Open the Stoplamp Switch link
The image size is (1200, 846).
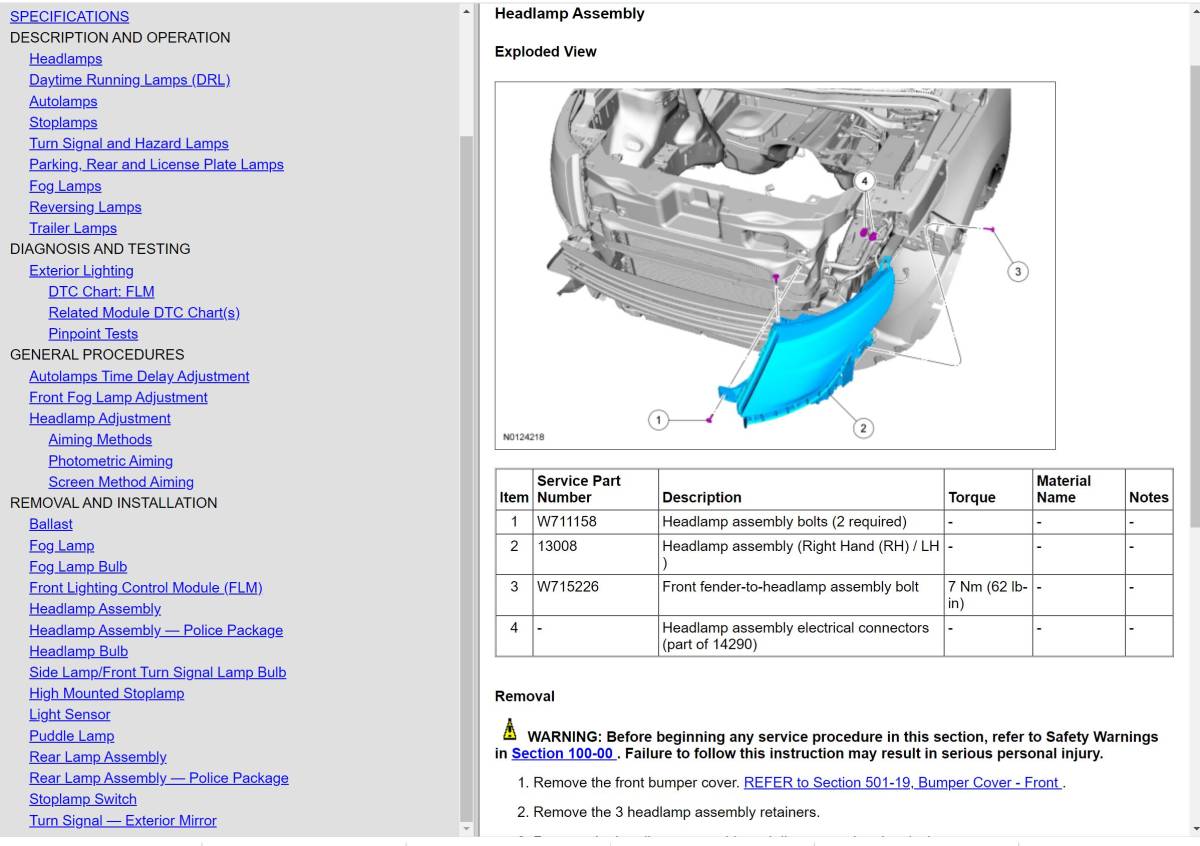click(x=82, y=799)
